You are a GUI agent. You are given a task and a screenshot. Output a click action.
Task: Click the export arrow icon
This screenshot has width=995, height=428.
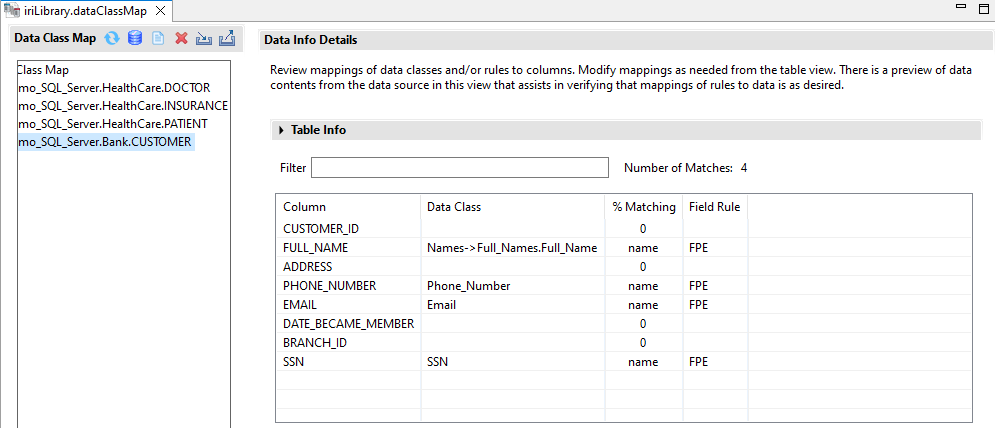[x=226, y=39]
